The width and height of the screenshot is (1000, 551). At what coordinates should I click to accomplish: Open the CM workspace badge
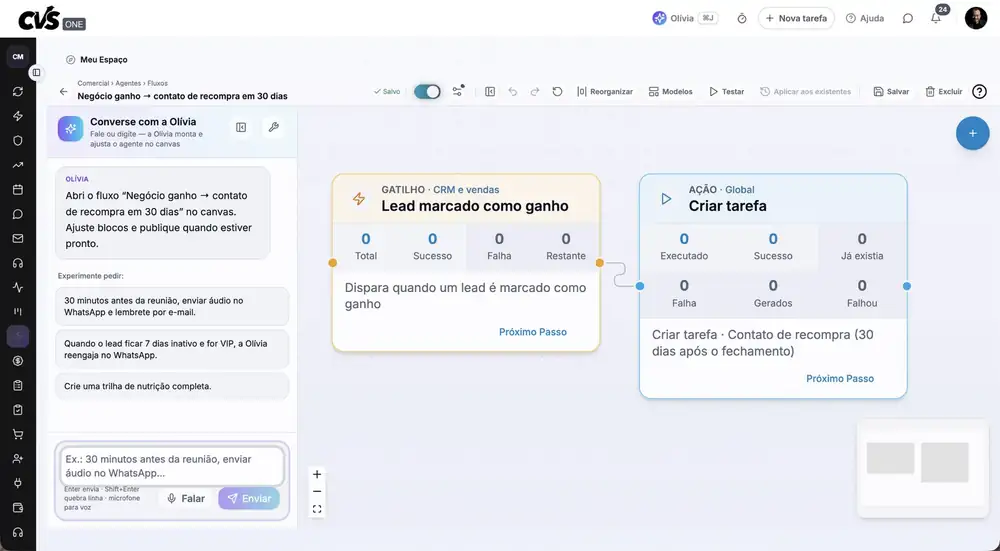pos(18,57)
